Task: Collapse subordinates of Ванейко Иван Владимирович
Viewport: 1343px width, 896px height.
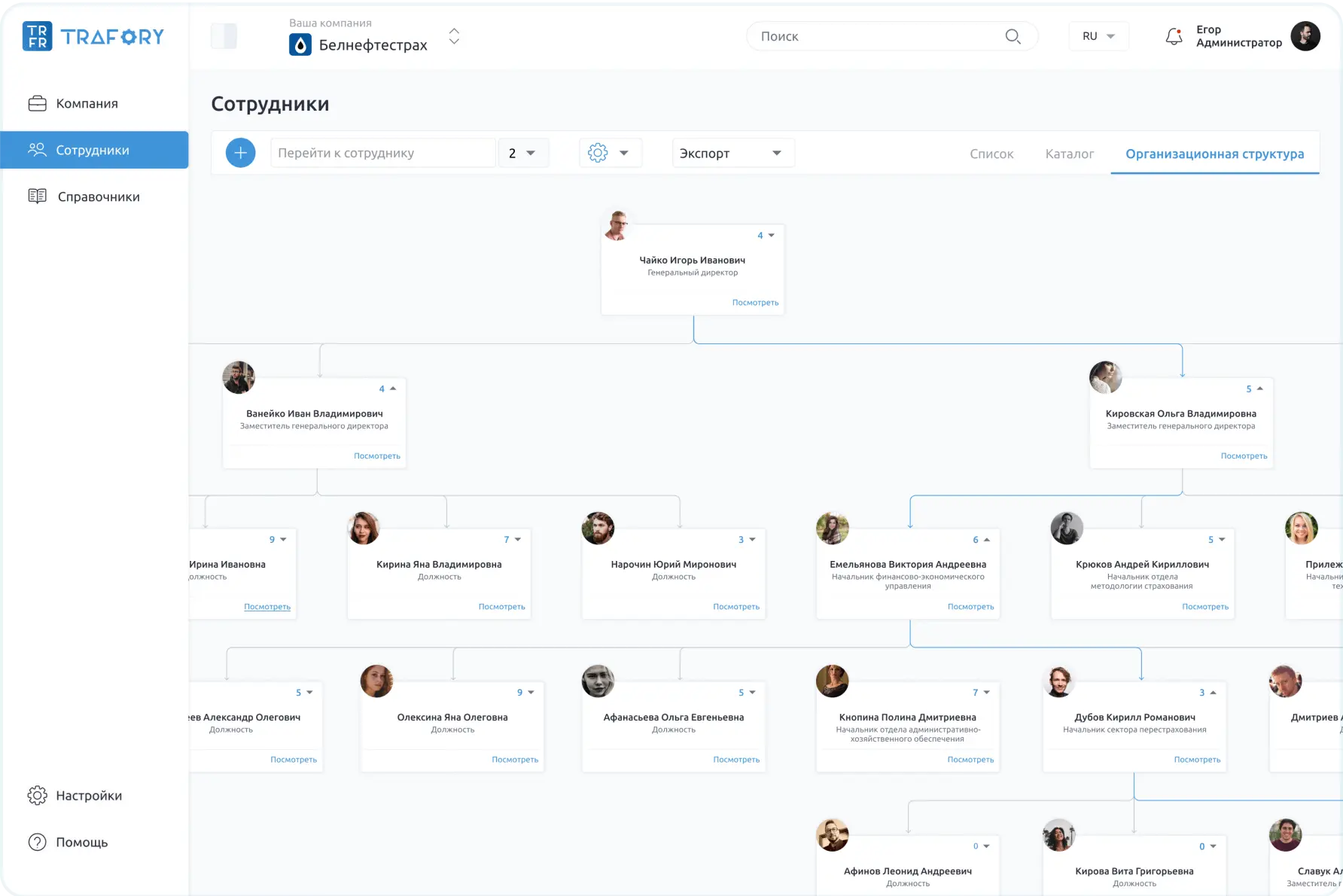Action: click(x=388, y=389)
